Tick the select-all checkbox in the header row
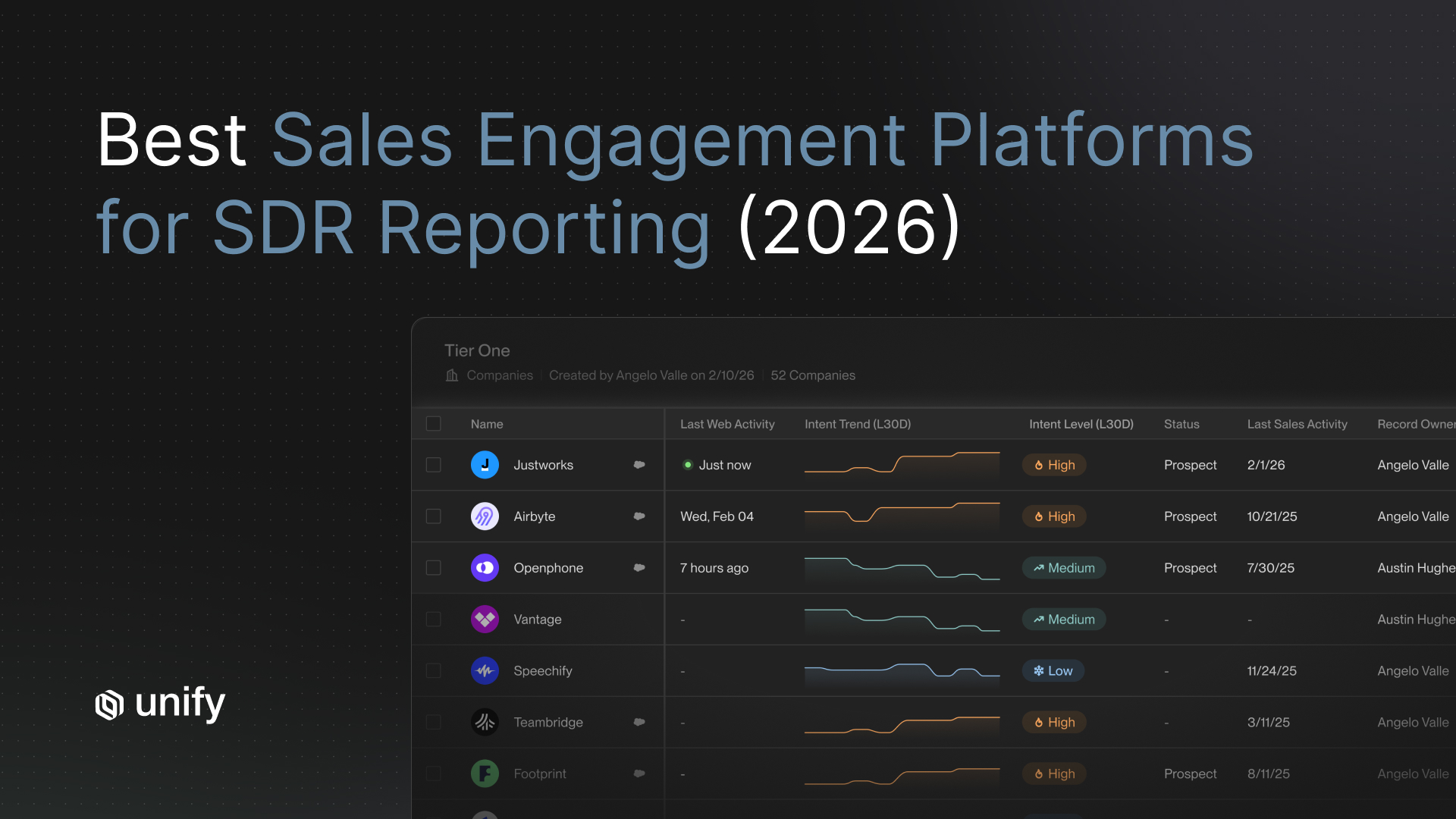Screen dimensions: 1456x819 [x=434, y=424]
